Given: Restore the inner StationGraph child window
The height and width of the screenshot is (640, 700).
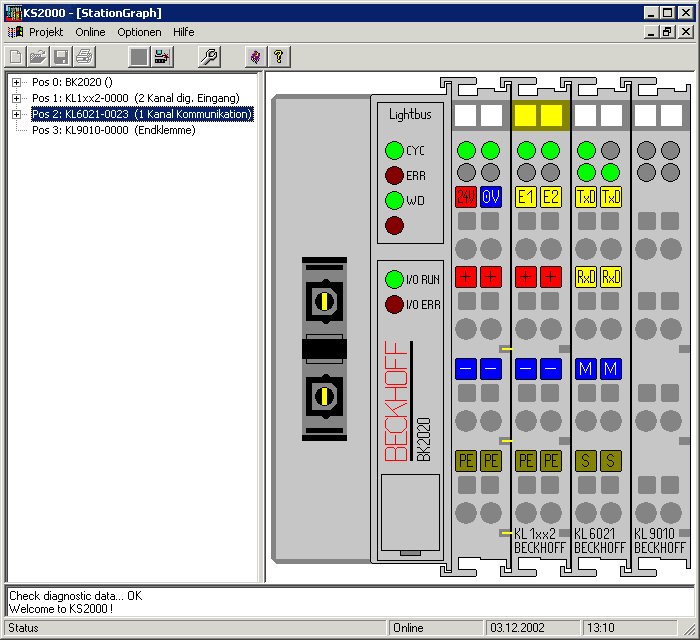Looking at the screenshot, I should click(668, 32).
